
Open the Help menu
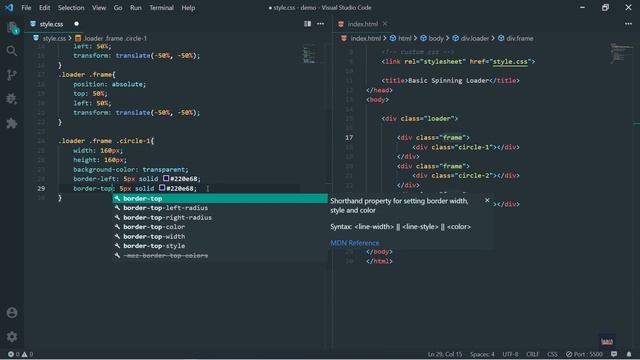(188, 8)
